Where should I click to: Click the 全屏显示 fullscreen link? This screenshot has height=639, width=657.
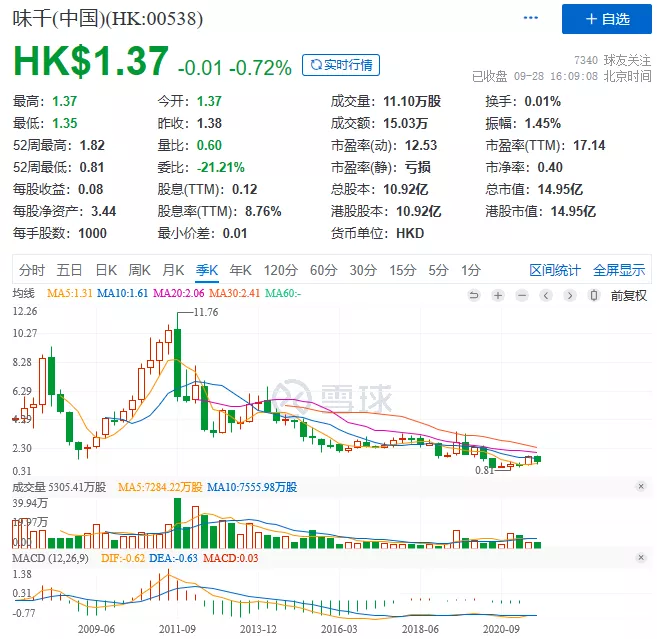619,270
